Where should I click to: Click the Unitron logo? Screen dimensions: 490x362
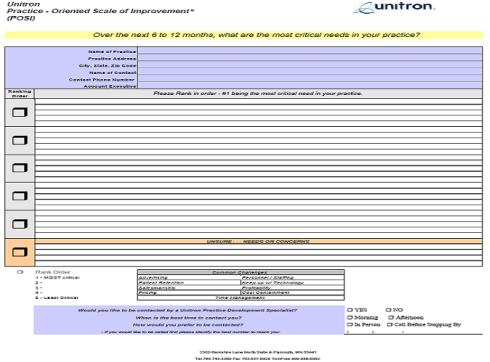(x=394, y=7)
